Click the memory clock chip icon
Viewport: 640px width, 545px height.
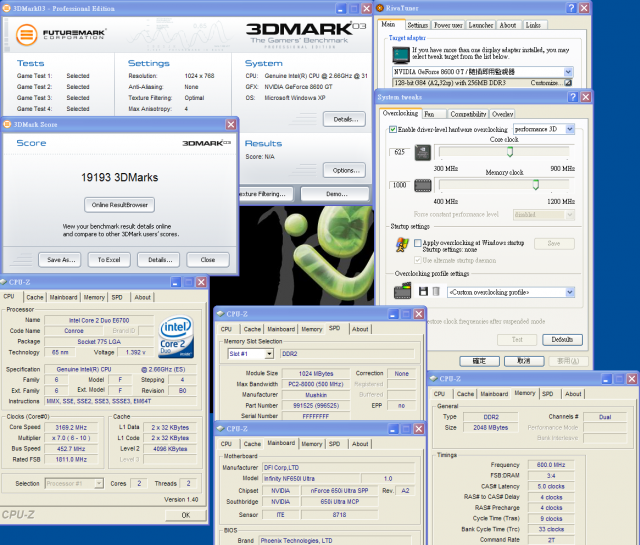423,186
